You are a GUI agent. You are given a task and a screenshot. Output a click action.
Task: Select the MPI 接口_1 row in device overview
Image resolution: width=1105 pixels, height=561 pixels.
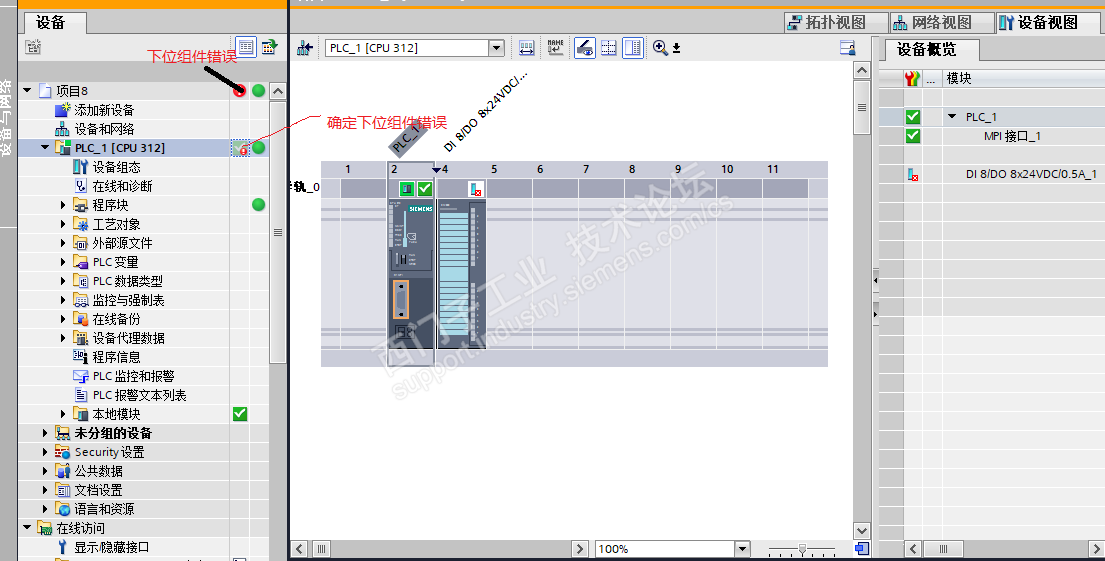(1012, 136)
